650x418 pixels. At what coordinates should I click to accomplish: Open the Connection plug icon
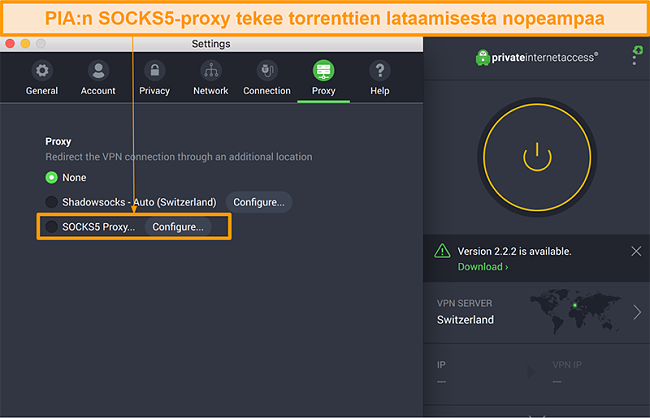267,71
